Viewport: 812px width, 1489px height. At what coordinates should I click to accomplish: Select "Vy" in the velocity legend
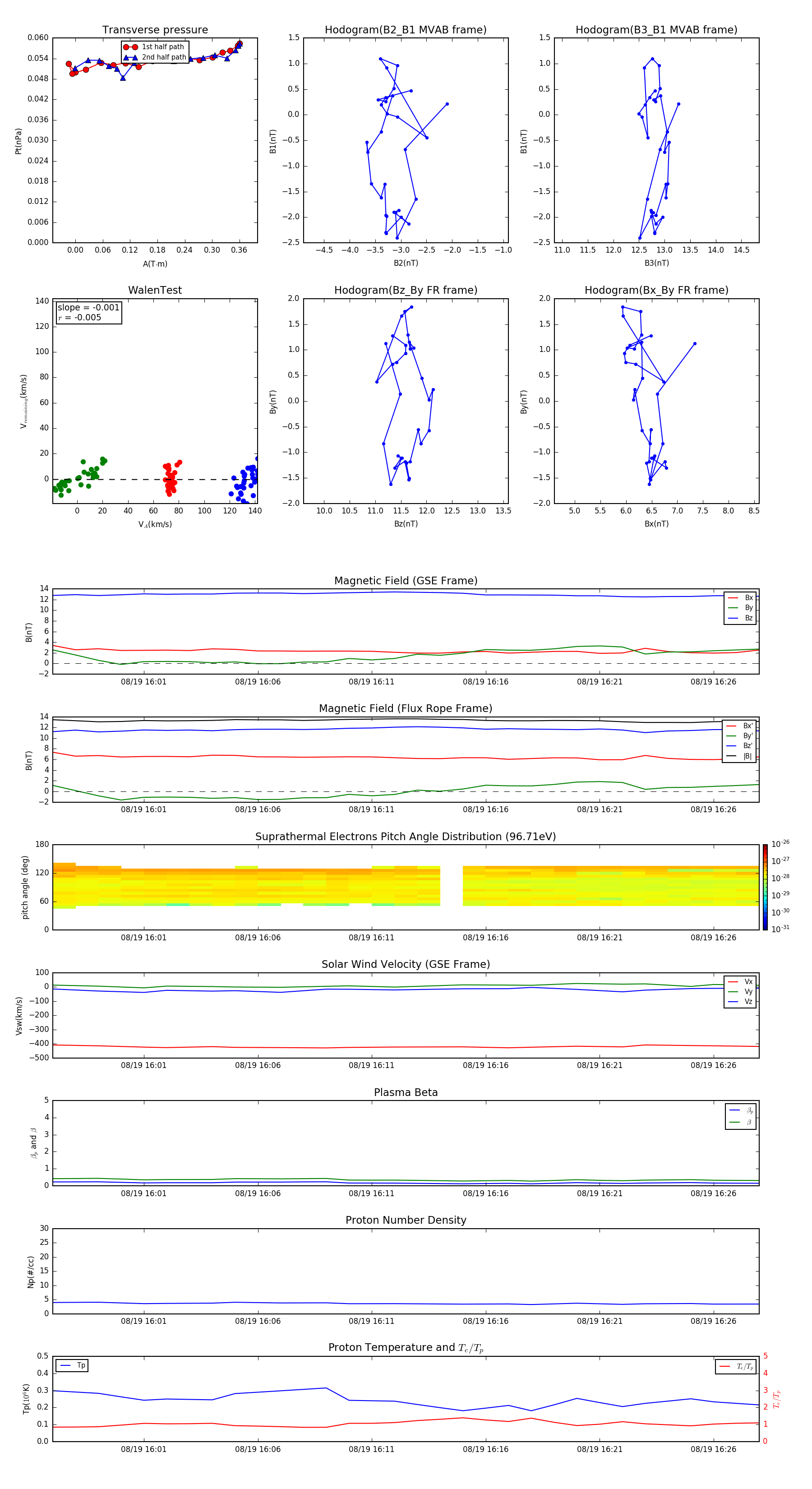740,991
